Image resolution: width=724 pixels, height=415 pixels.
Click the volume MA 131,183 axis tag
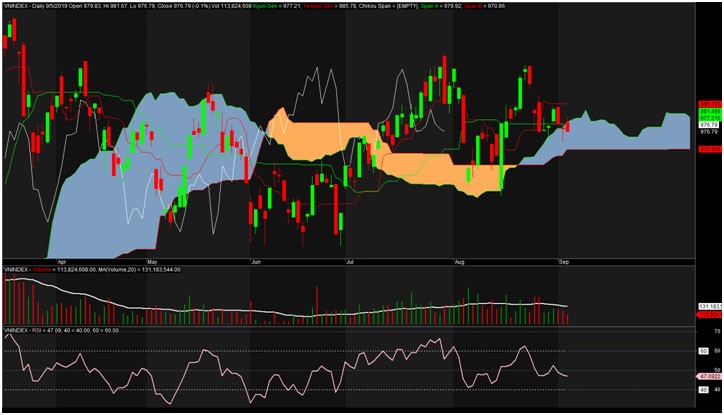pyautogui.click(x=709, y=306)
